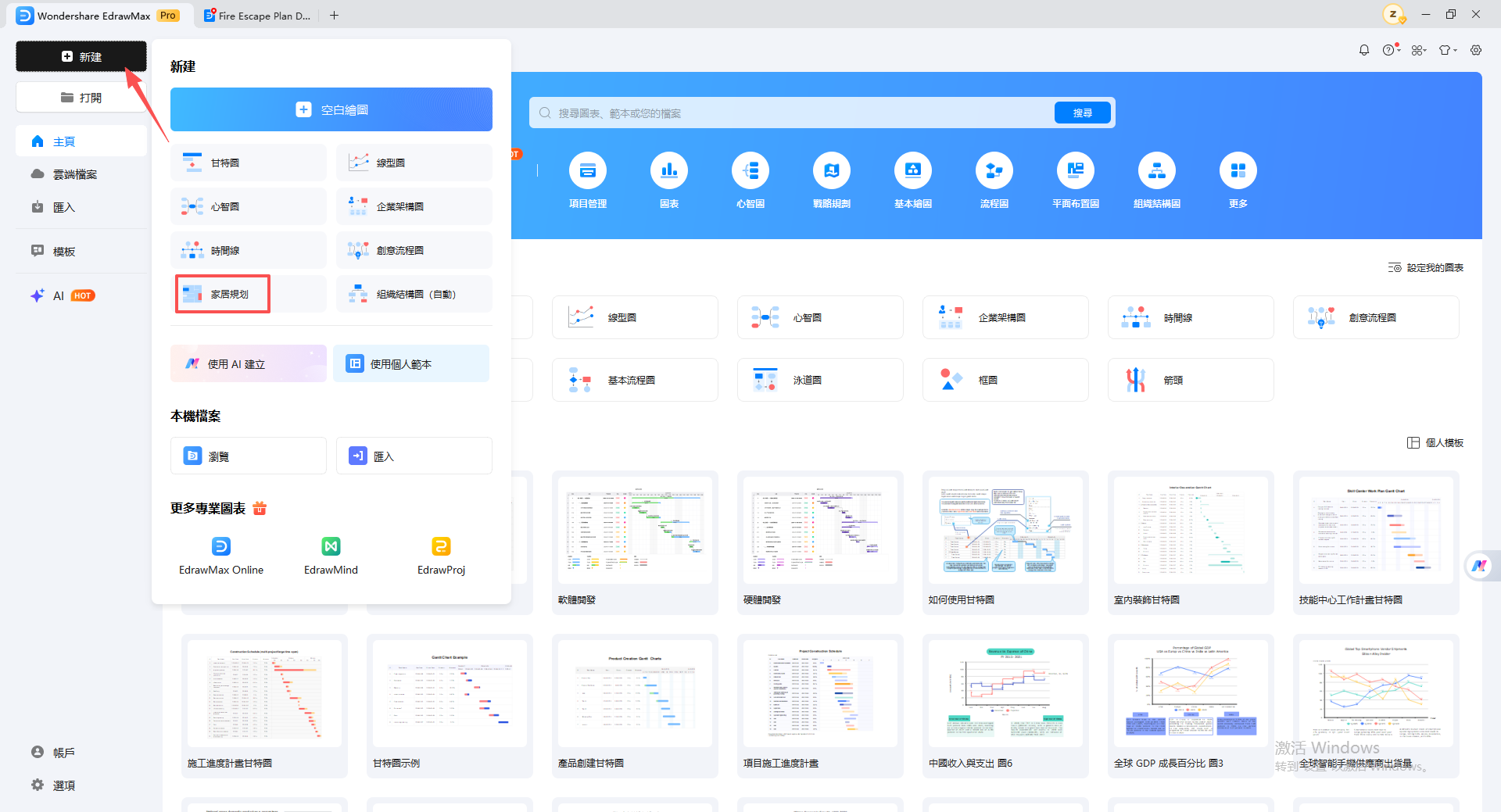Pick 創意流程圖 card in main area

click(x=1376, y=317)
